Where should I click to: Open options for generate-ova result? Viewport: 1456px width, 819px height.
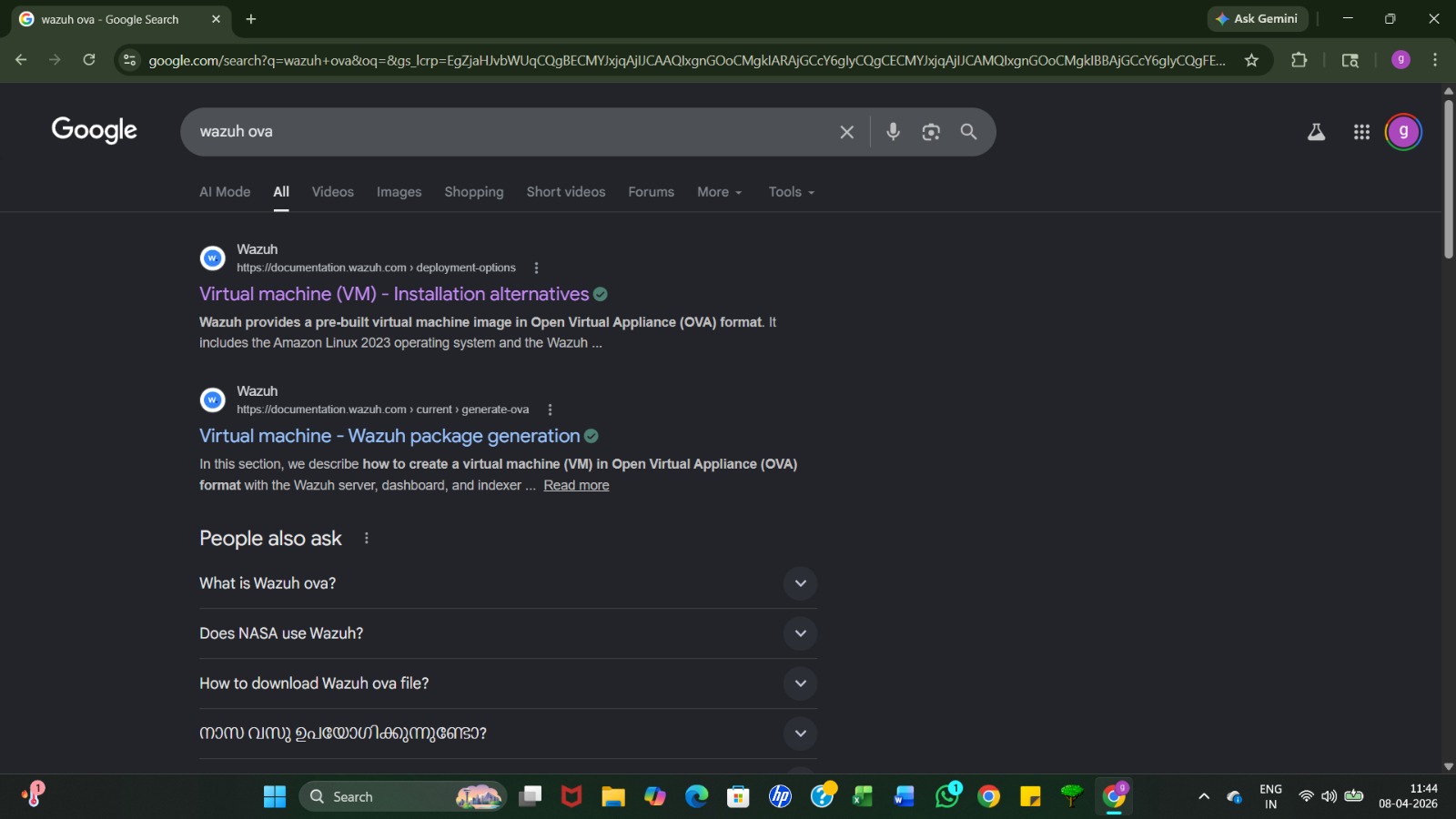click(x=550, y=409)
